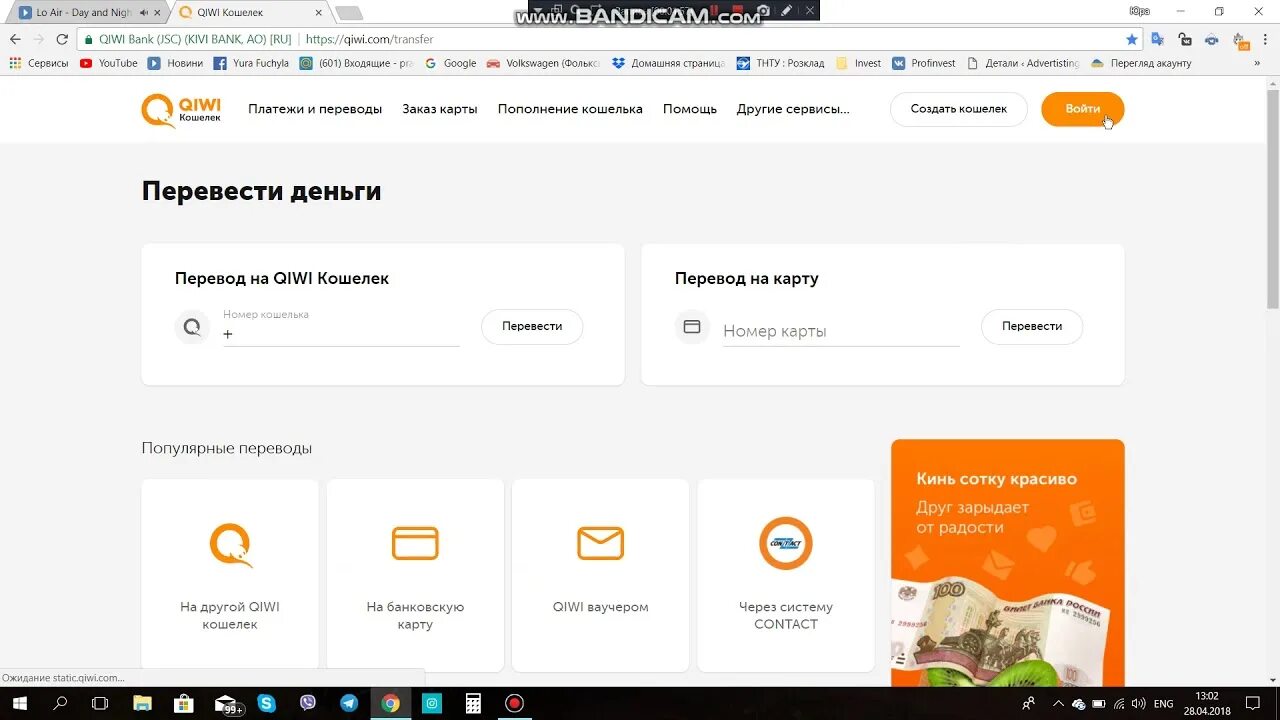Viewport: 1280px width, 720px height.
Task: Click the address bar URL qiwi.com/transfer
Action: point(369,39)
